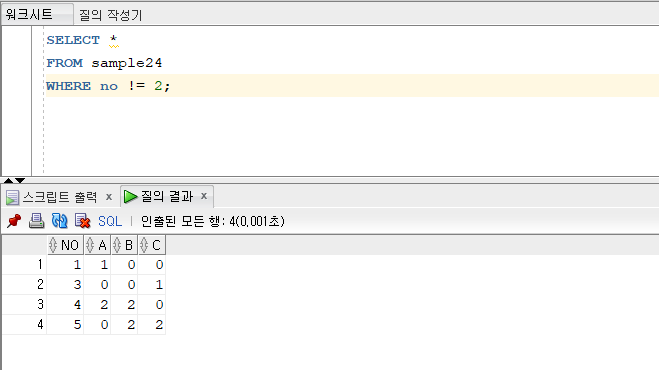
Task: Click the delete row icon with red X
Action: coord(82,220)
